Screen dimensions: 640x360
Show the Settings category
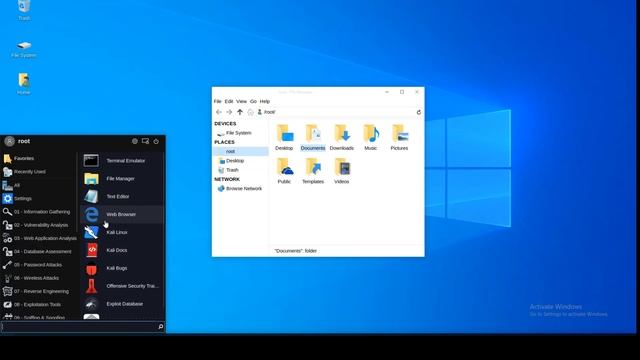coord(39,198)
